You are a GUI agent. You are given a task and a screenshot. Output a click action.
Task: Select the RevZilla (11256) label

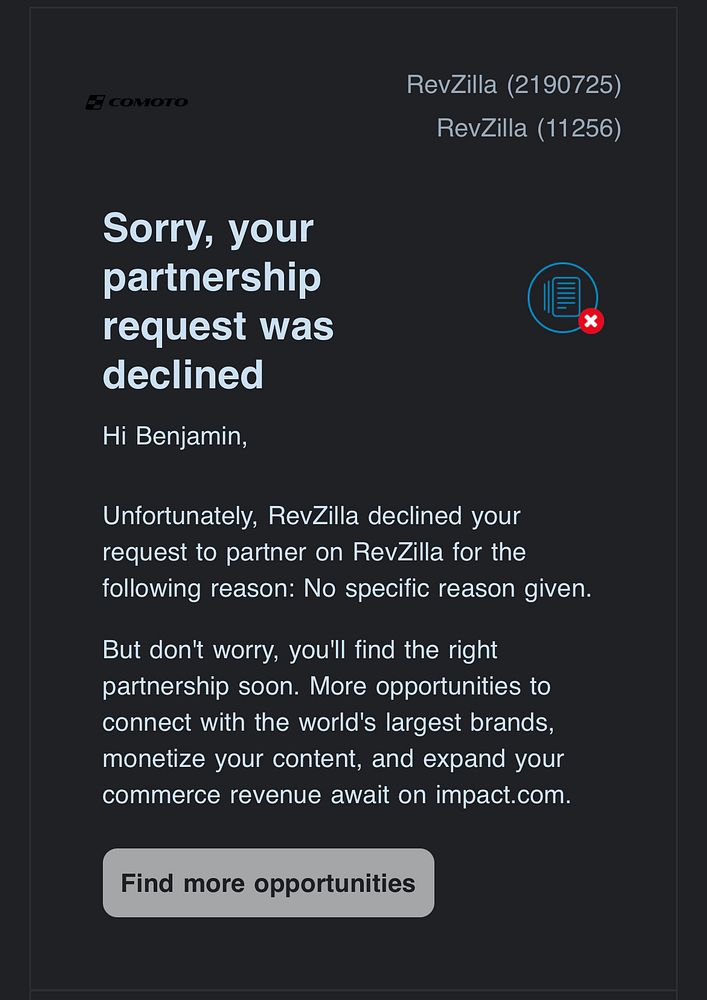(528, 128)
